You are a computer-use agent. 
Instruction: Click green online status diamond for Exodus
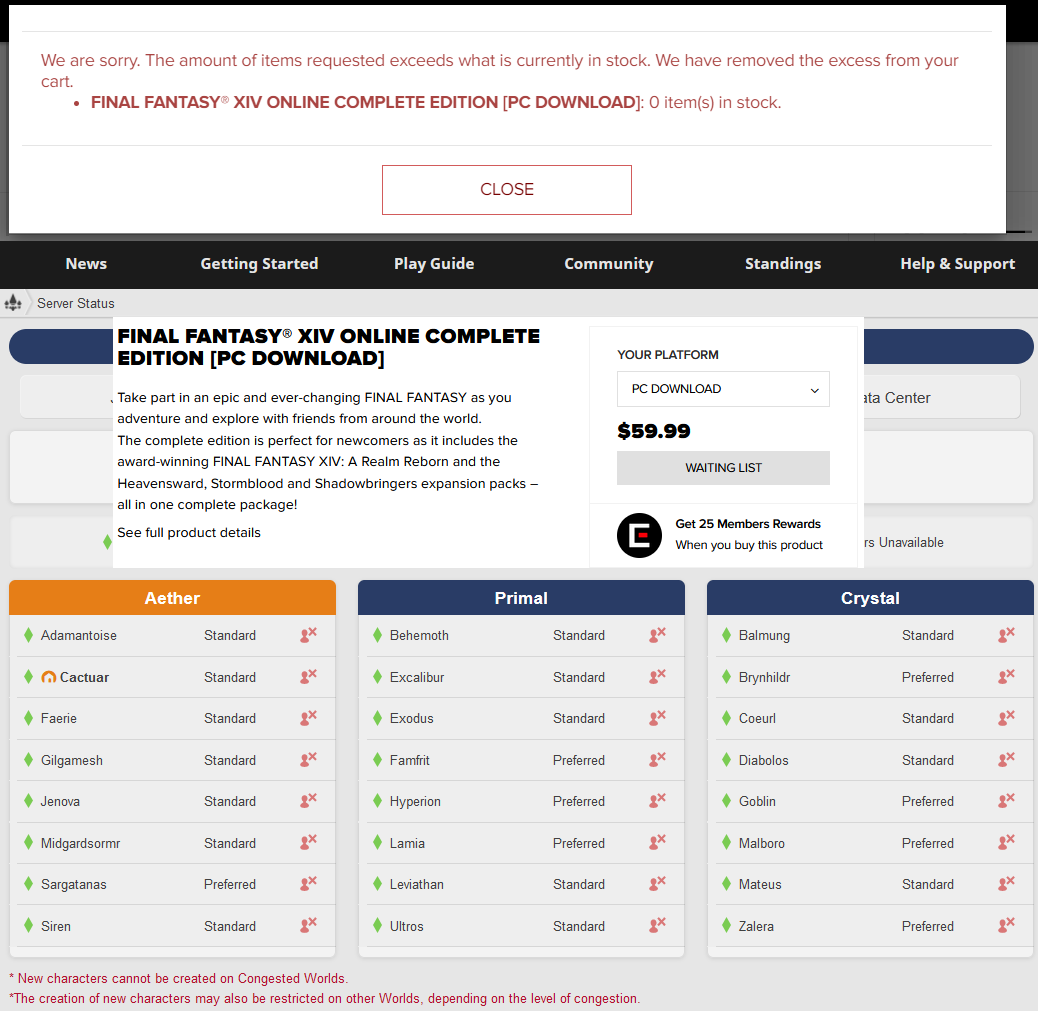coord(377,718)
